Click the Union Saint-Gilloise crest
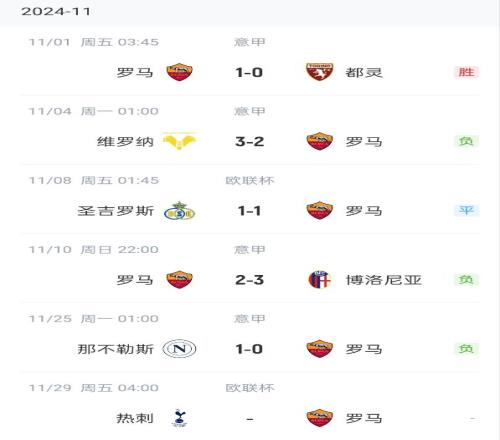Screen dimensions: 500x440 (179, 210)
